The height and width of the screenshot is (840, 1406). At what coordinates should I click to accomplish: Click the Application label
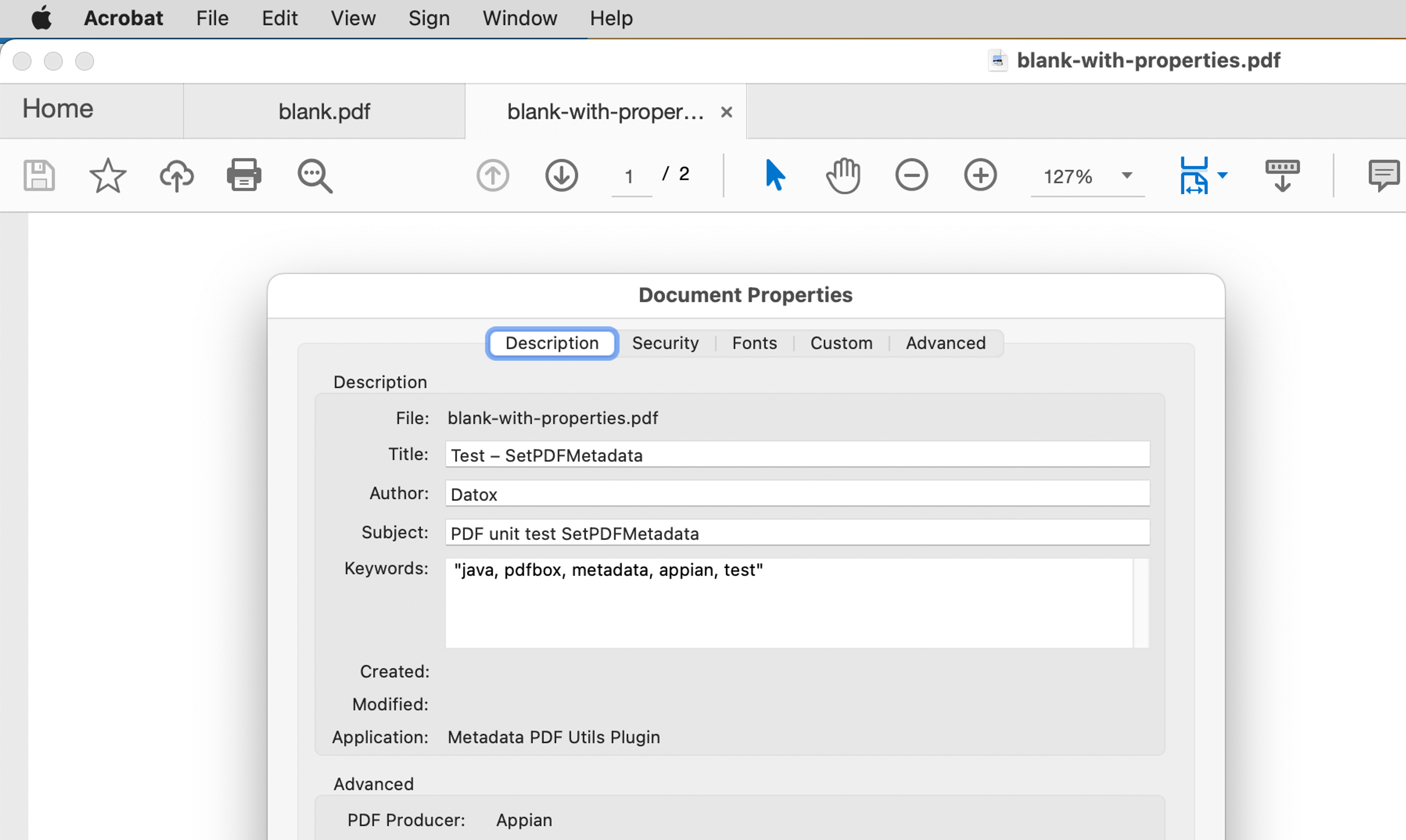pyautogui.click(x=380, y=737)
